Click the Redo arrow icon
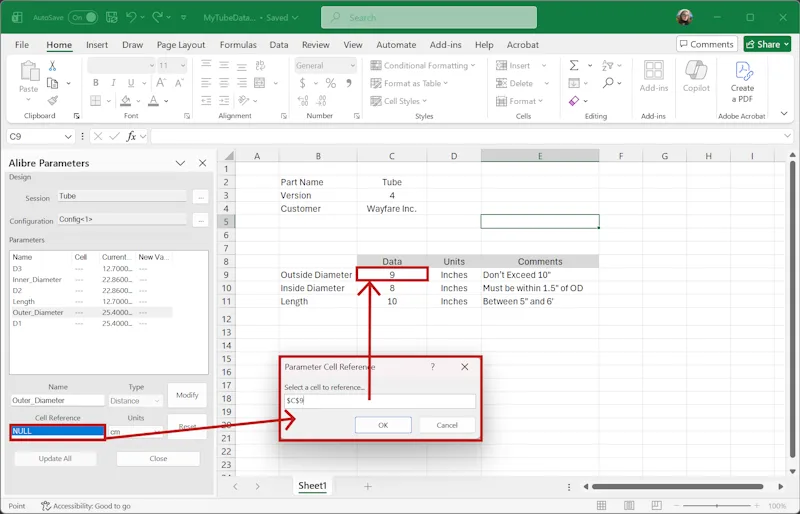This screenshot has width=800, height=514. coord(158,17)
